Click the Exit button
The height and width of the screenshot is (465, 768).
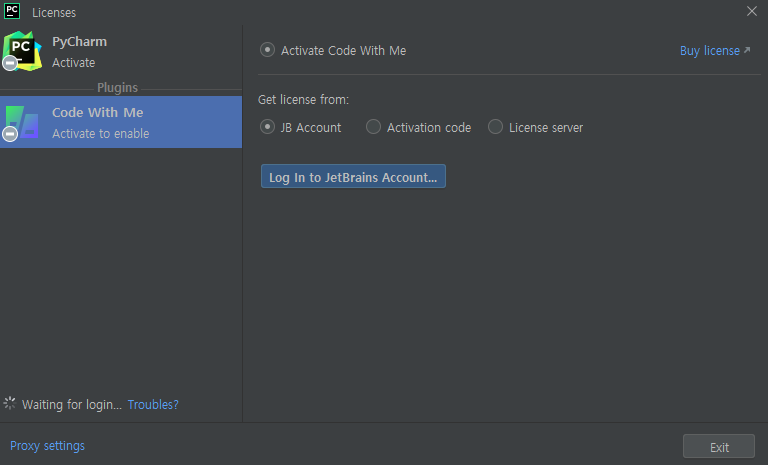tap(719, 447)
